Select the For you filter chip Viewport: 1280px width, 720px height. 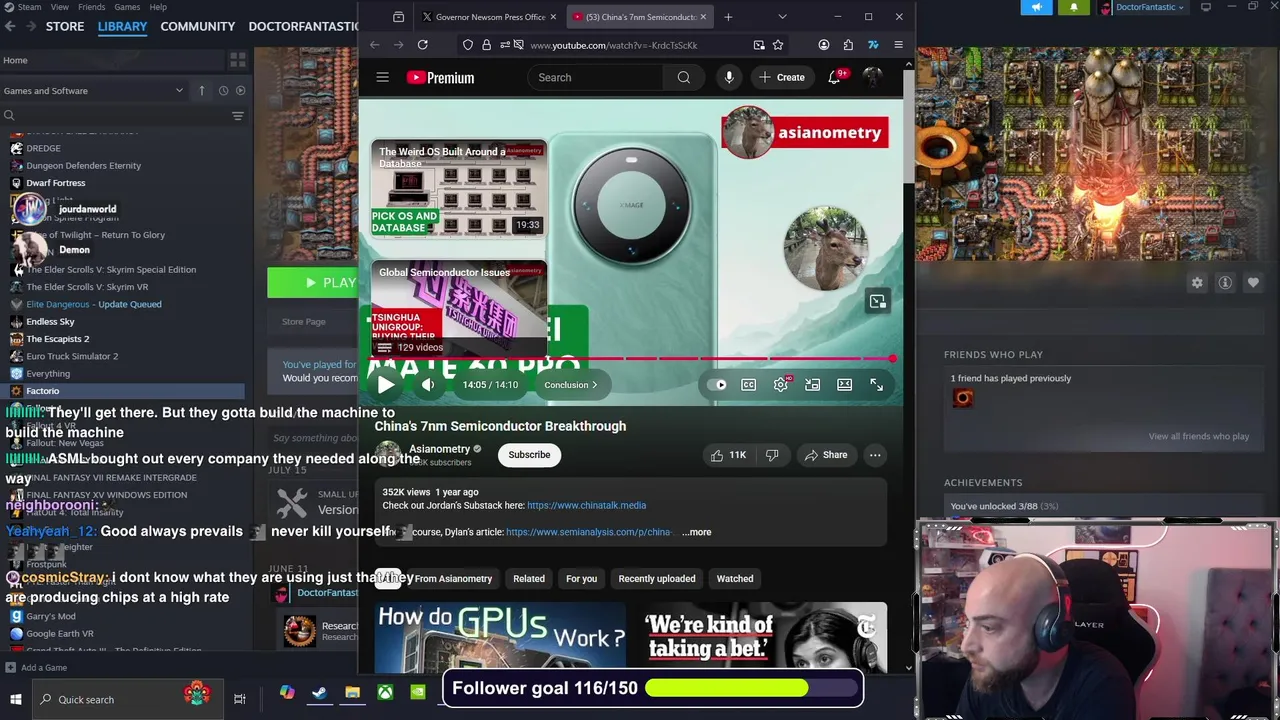(x=581, y=579)
